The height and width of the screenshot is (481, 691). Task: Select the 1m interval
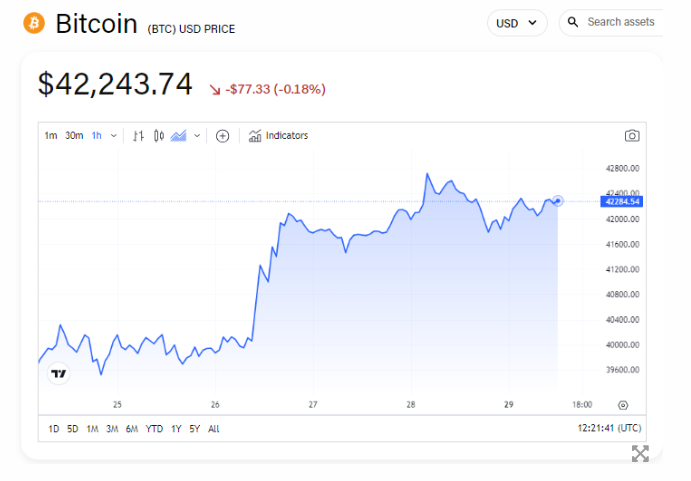pyautogui.click(x=50, y=136)
